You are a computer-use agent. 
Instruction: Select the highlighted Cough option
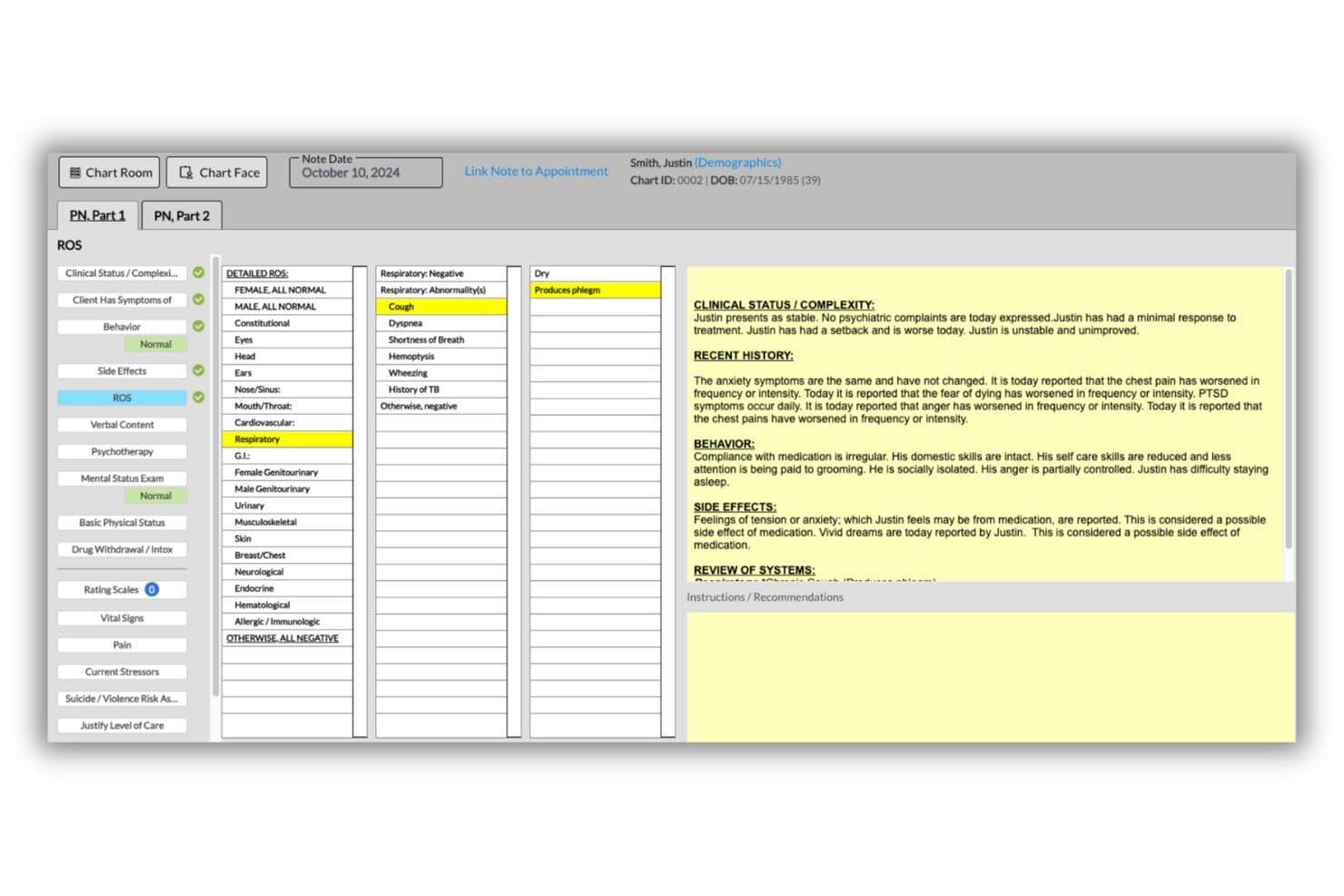[x=441, y=307]
